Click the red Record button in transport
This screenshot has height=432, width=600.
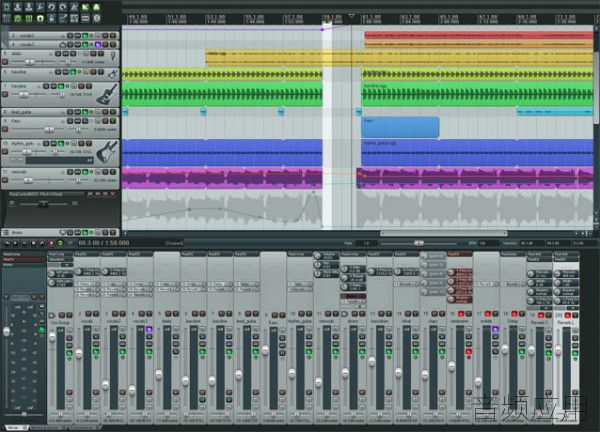51,243
